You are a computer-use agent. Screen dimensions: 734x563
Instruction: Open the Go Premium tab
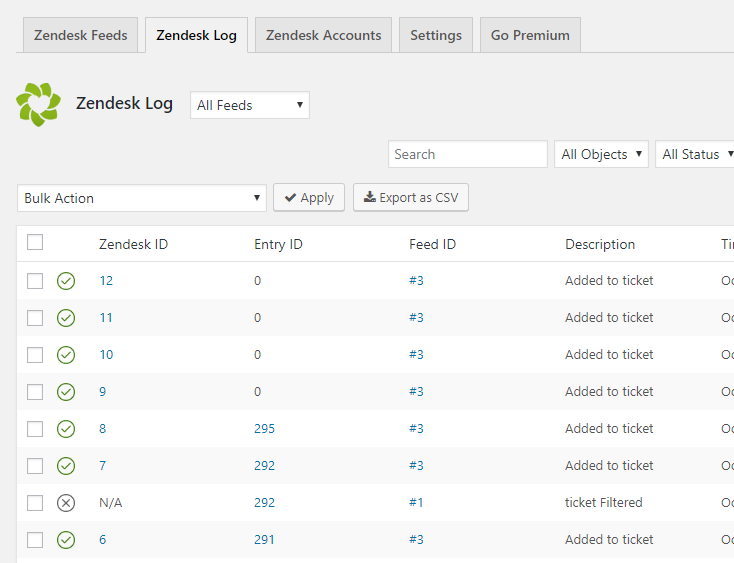click(x=530, y=35)
